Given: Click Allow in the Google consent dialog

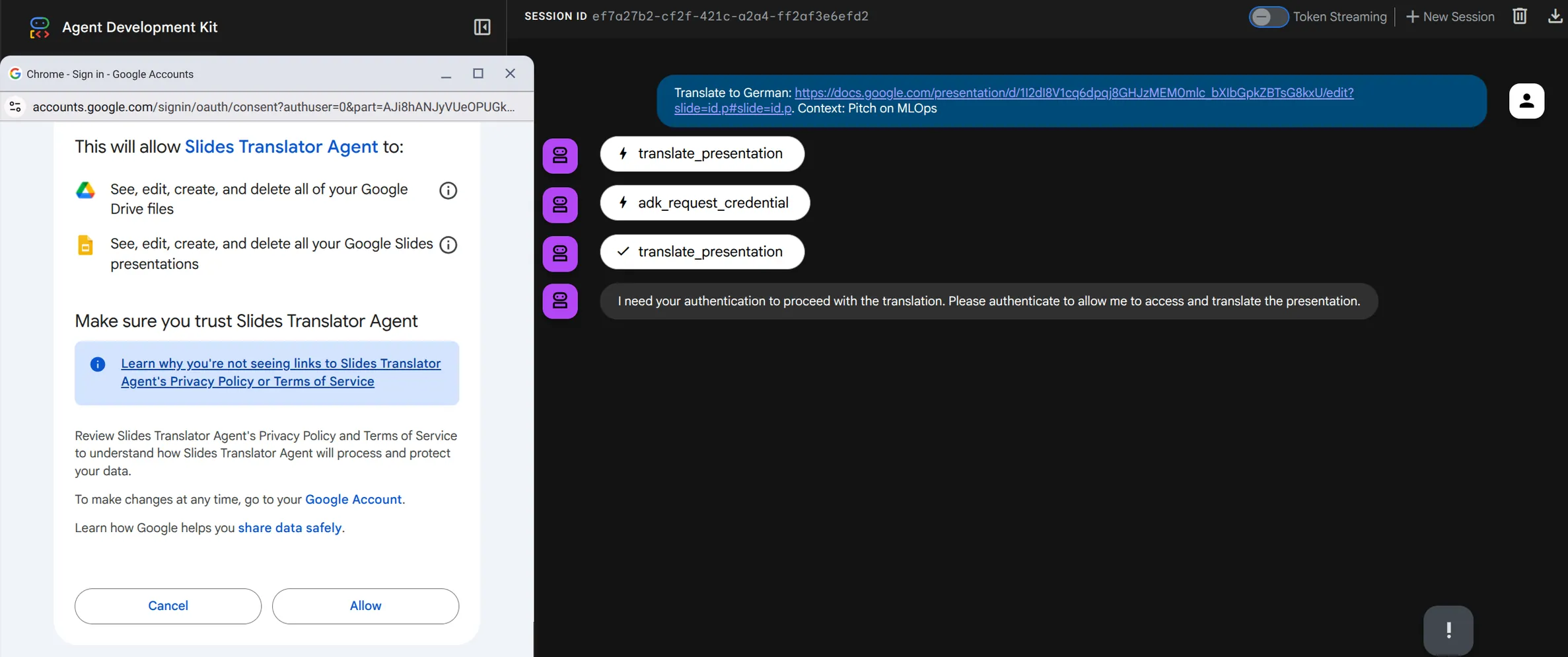Looking at the screenshot, I should coord(365,605).
